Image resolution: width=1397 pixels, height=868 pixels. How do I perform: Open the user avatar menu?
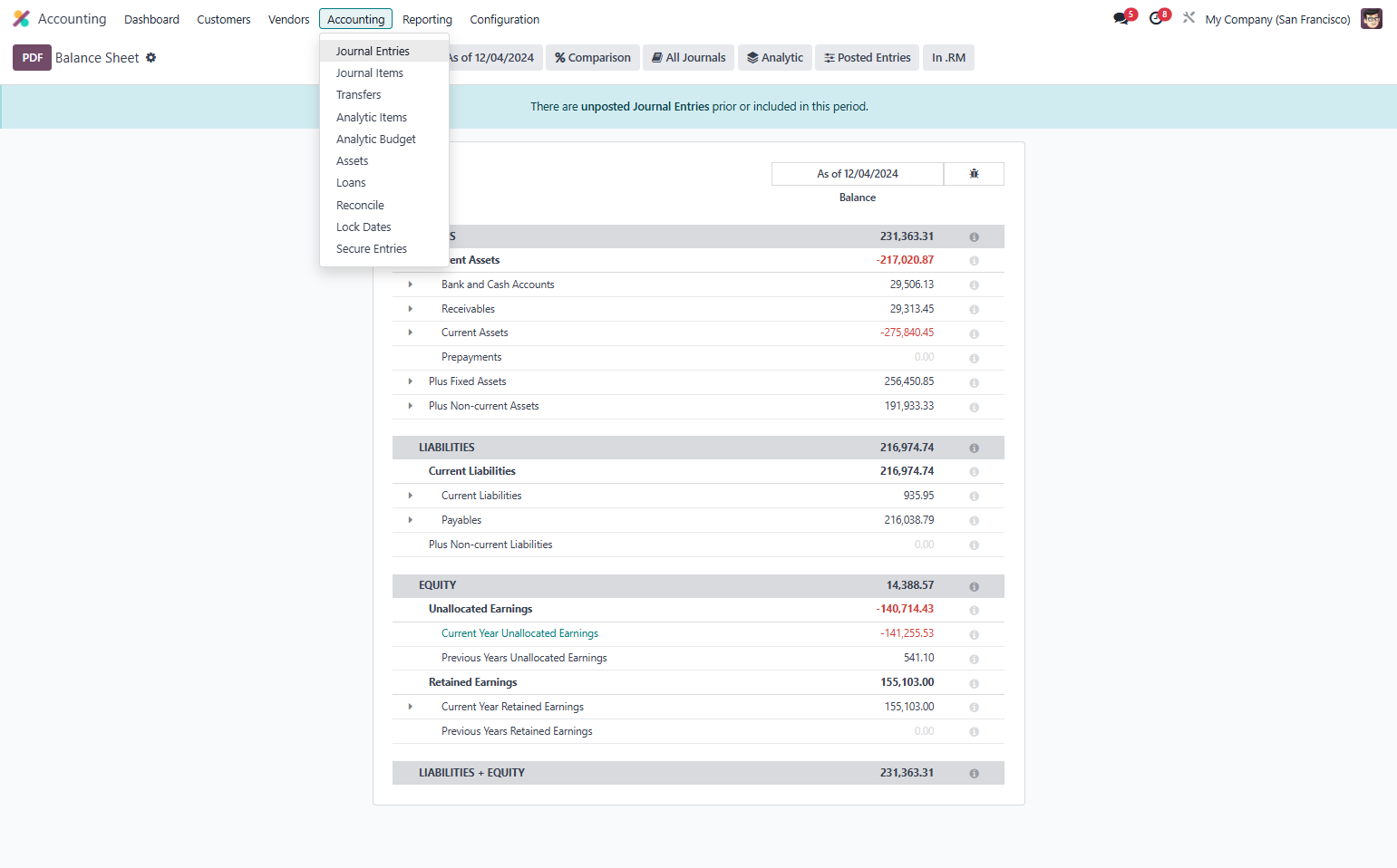1371,19
